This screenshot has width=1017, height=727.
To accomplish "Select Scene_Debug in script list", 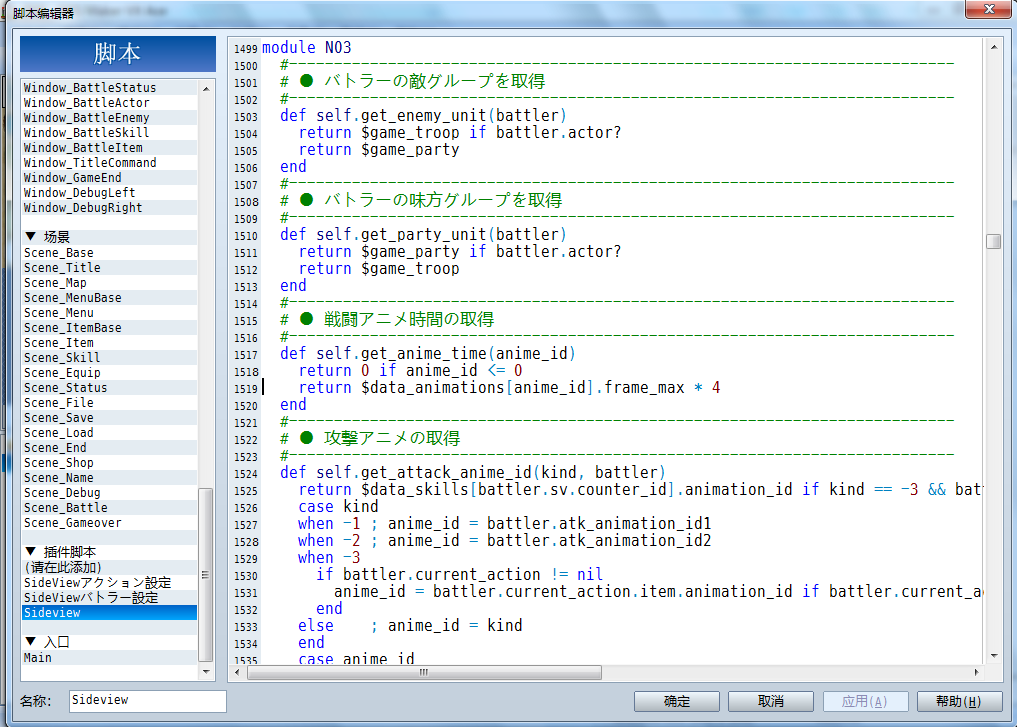I will click(110, 493).
